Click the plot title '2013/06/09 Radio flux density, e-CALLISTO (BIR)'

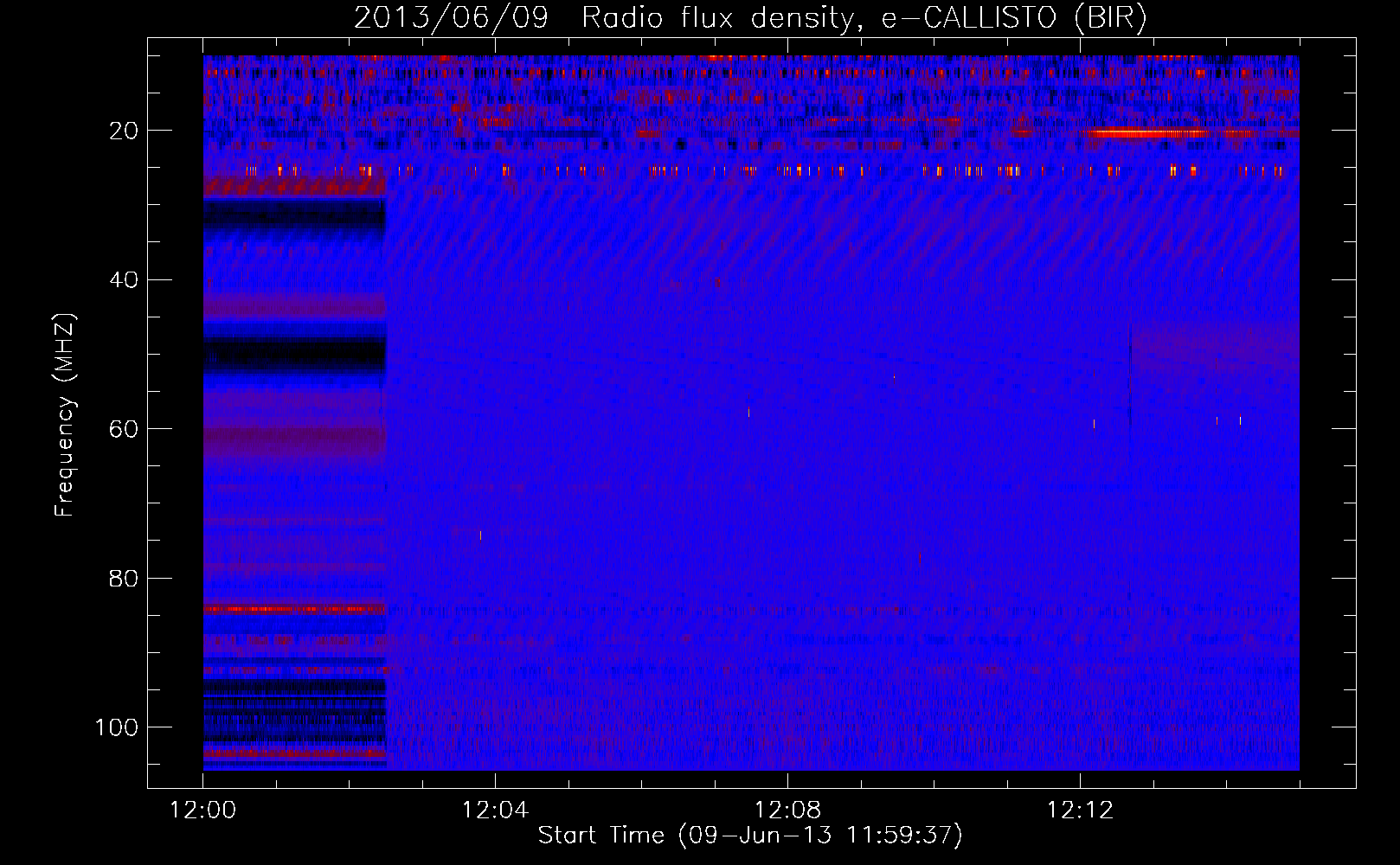pos(750,18)
